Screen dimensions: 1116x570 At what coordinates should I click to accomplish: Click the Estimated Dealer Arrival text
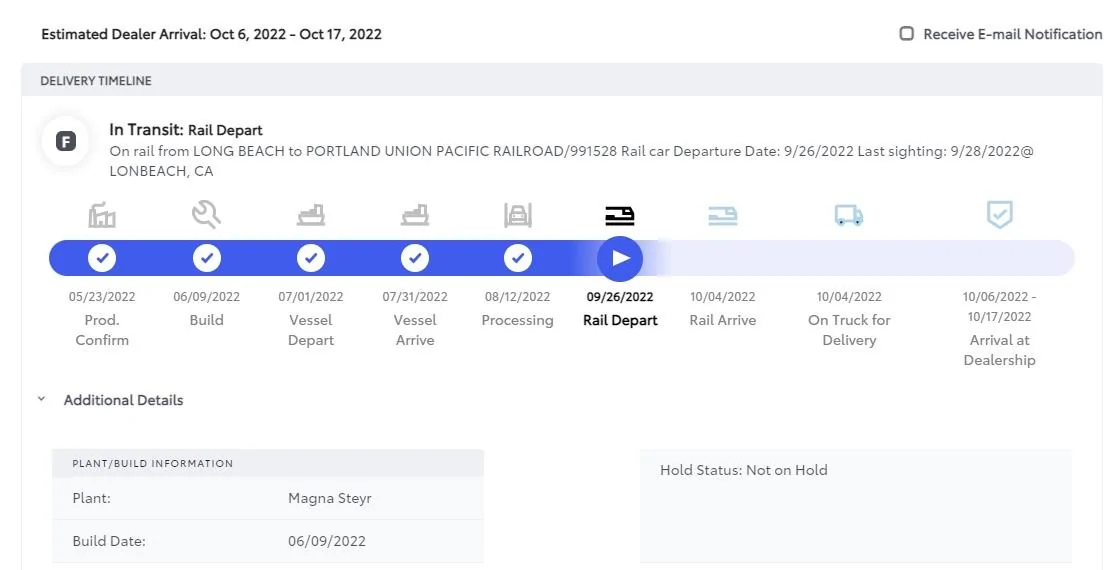[211, 34]
